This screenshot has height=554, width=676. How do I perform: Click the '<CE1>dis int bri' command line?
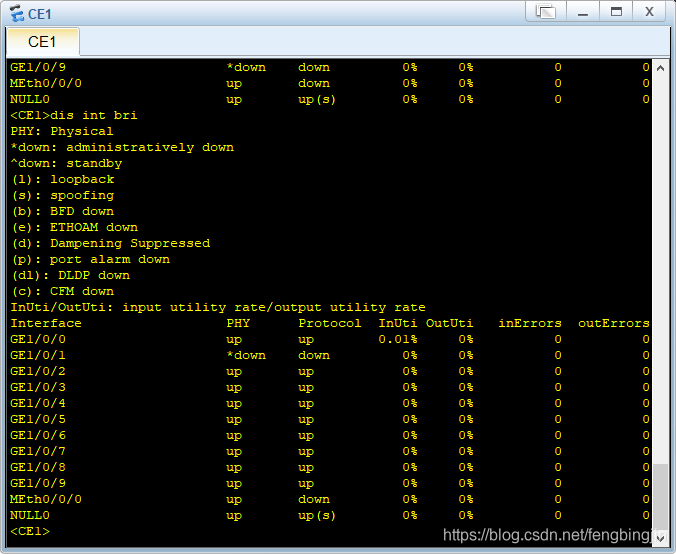click(x=74, y=116)
